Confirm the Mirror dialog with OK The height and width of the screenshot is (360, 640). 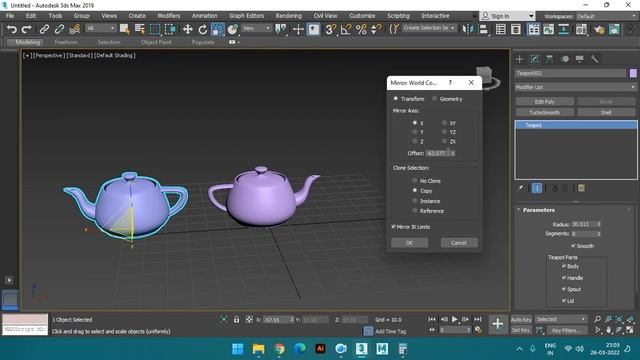click(409, 243)
